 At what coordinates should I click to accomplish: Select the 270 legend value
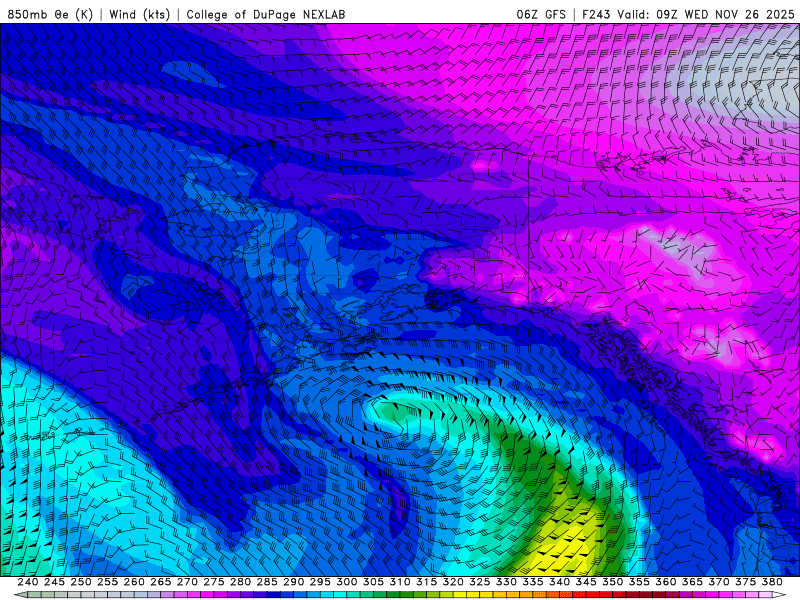point(187,582)
